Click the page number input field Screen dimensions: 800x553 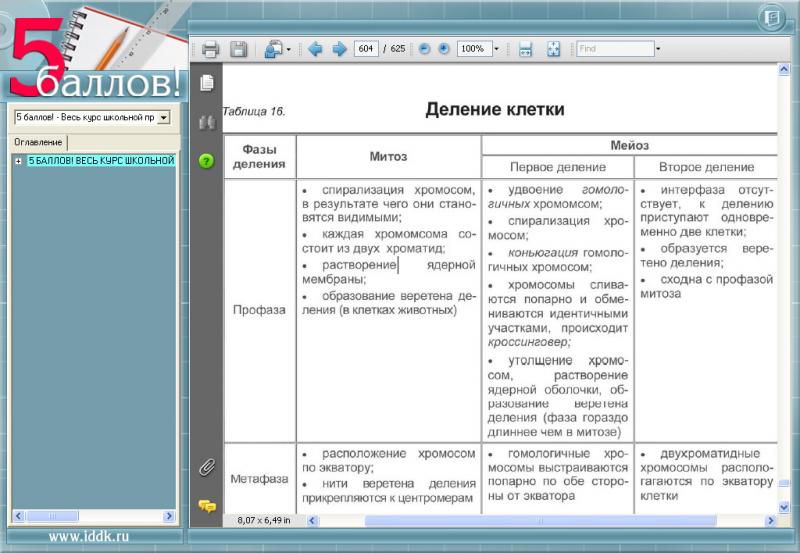tap(365, 49)
